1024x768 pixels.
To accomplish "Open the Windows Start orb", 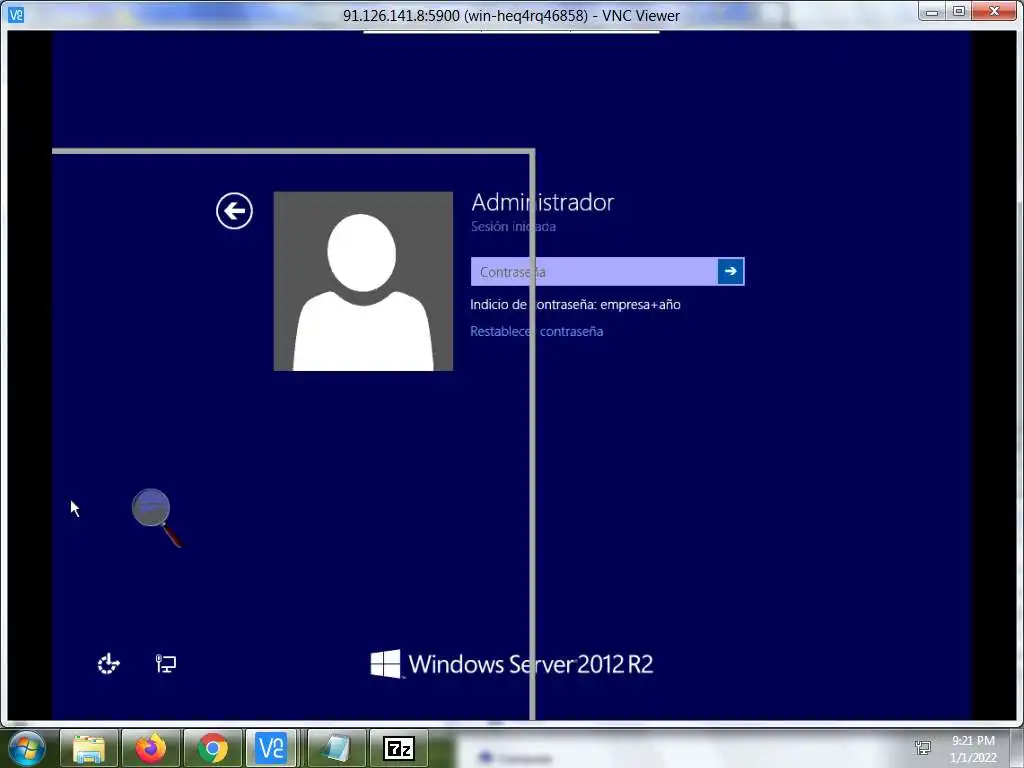I will tap(27, 748).
